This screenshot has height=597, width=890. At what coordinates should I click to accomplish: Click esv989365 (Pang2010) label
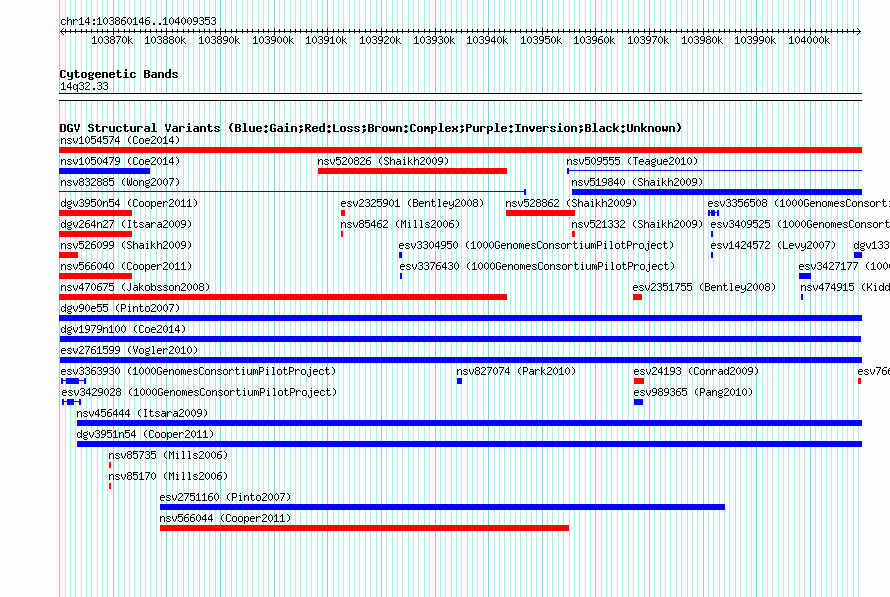(693, 392)
